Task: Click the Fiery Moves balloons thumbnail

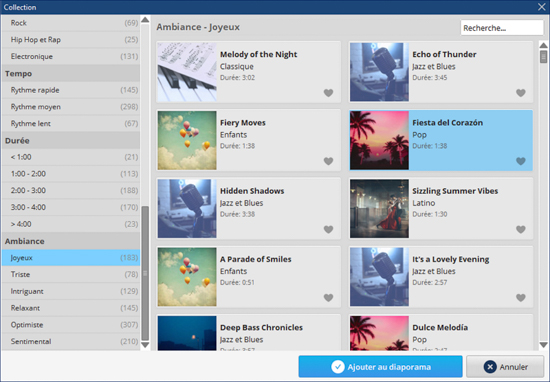Action: click(187, 140)
